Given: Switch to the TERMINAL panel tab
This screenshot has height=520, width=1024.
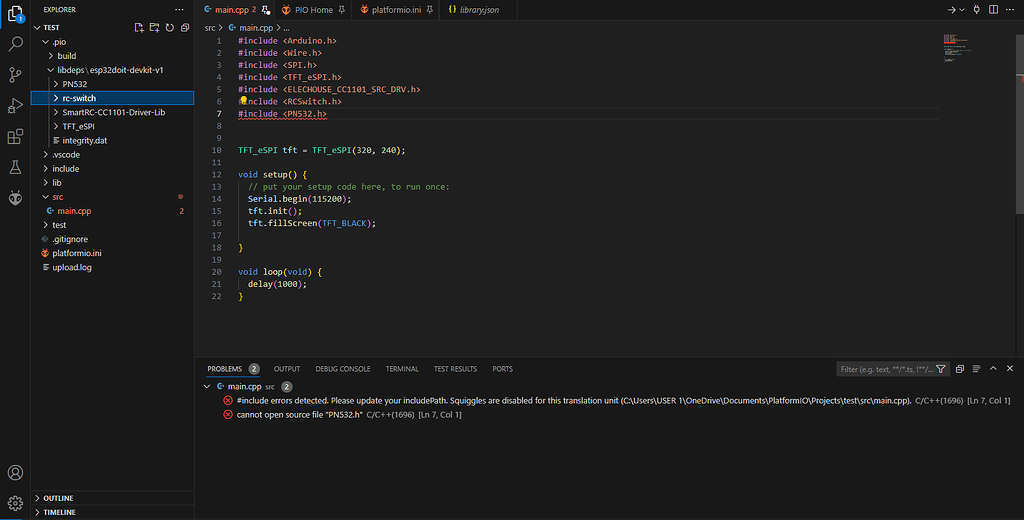Looking at the screenshot, I should click(x=402, y=369).
